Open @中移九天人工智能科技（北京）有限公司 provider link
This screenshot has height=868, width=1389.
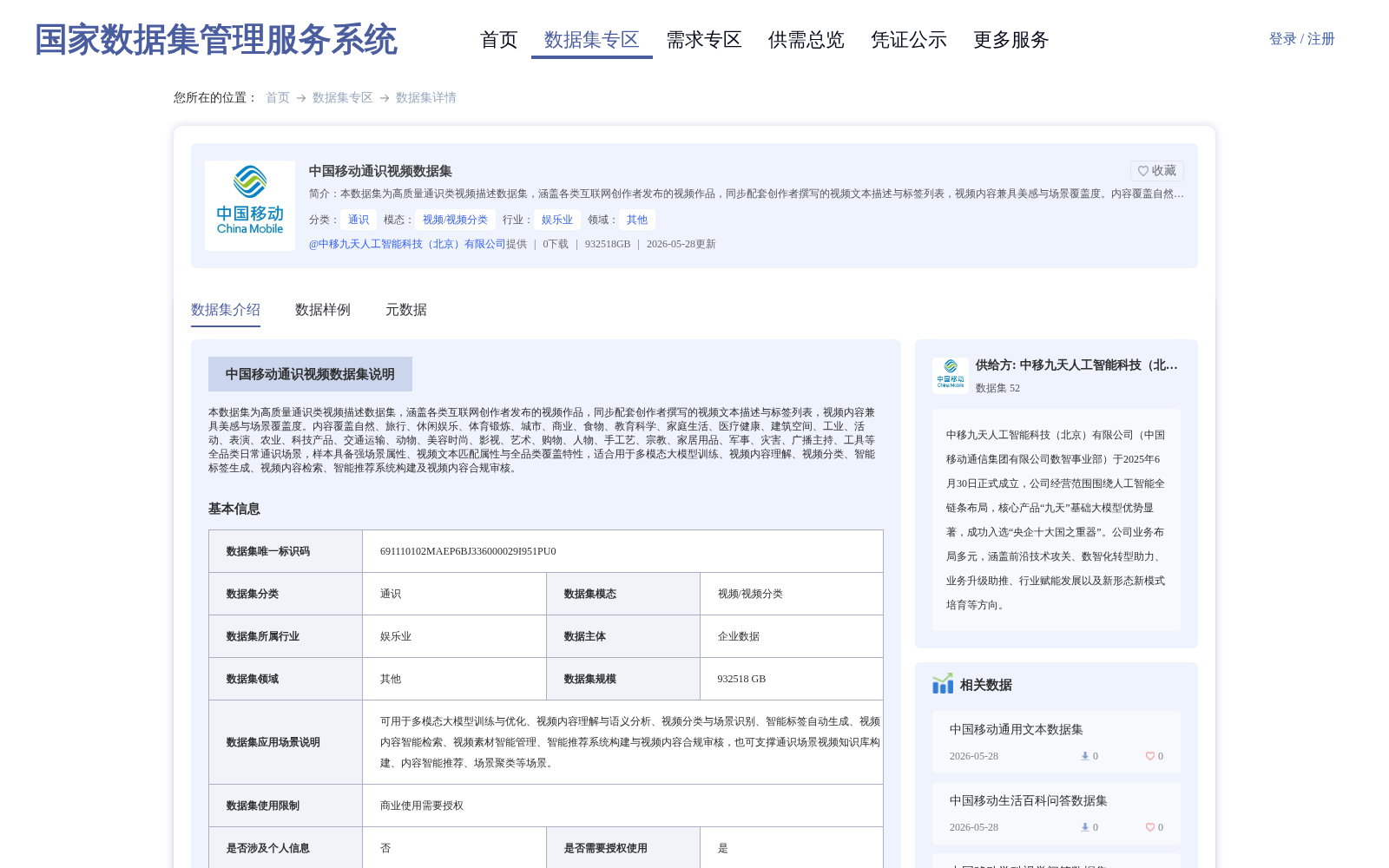click(407, 244)
